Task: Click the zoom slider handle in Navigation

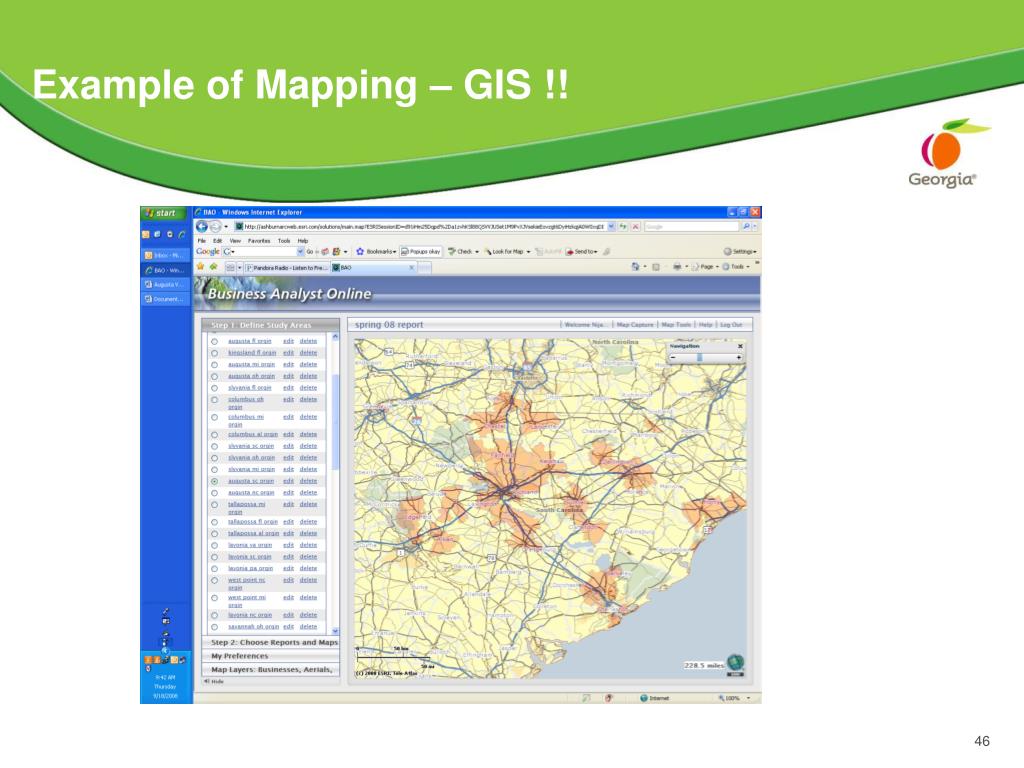Action: pos(699,357)
